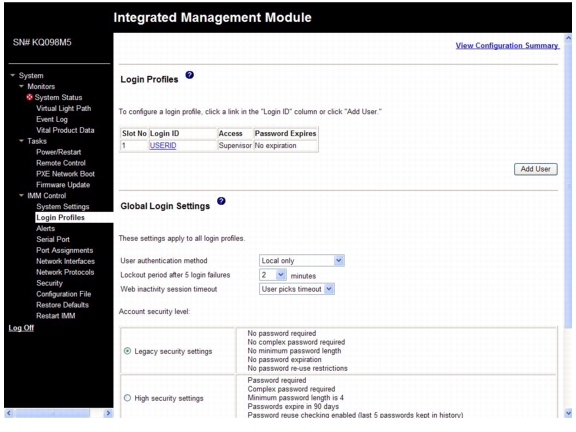Select Legacy security settings radio button

click(127, 351)
